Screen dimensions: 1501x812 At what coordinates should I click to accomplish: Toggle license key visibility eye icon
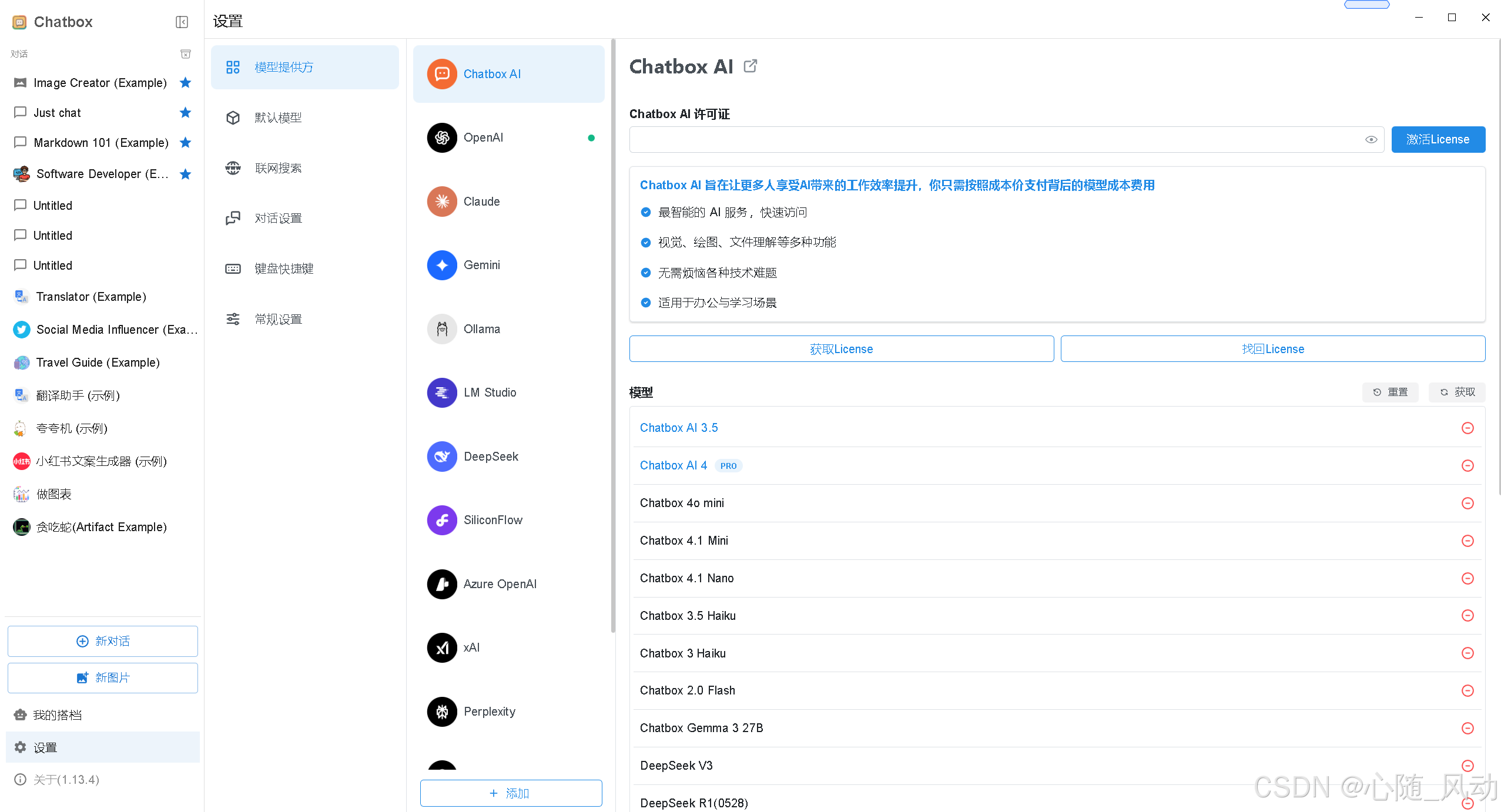point(1371,140)
